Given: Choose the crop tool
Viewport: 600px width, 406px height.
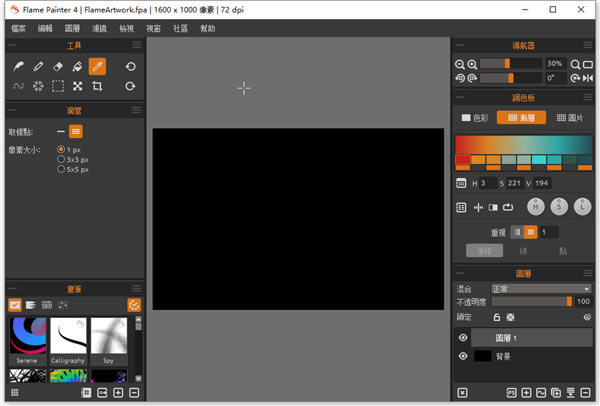Looking at the screenshot, I should [97, 87].
